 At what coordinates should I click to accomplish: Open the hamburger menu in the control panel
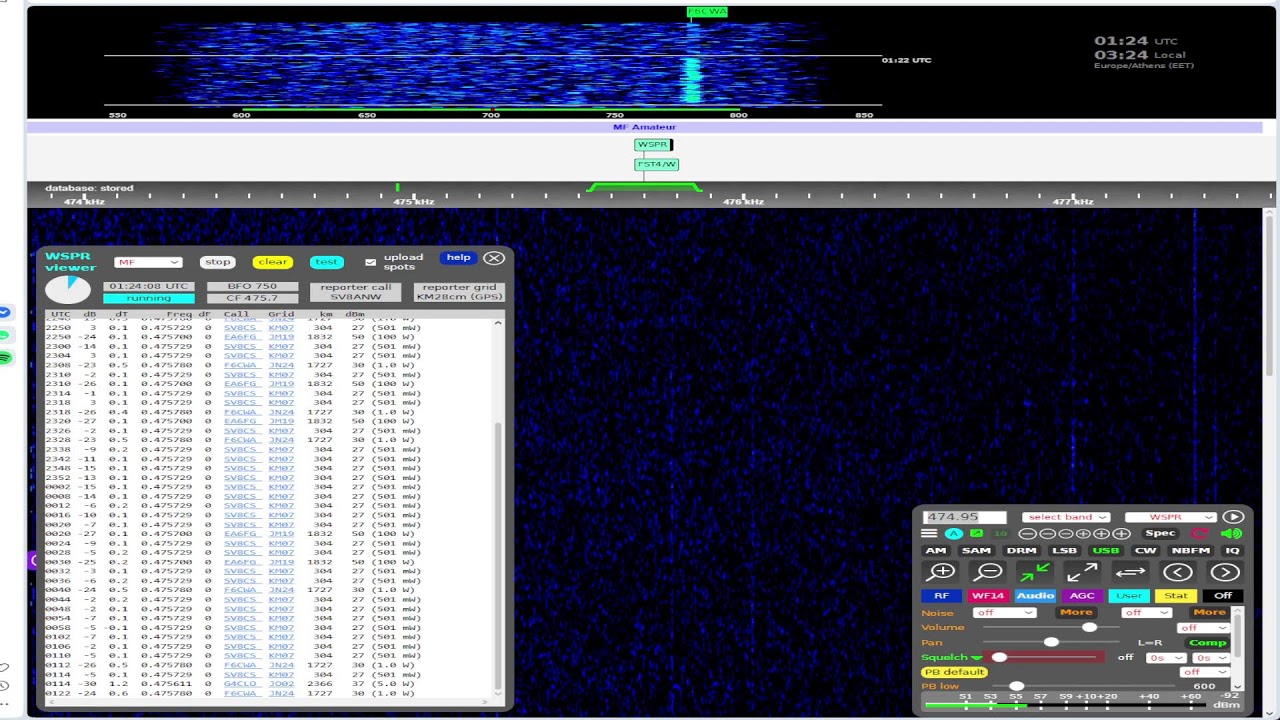click(x=929, y=533)
